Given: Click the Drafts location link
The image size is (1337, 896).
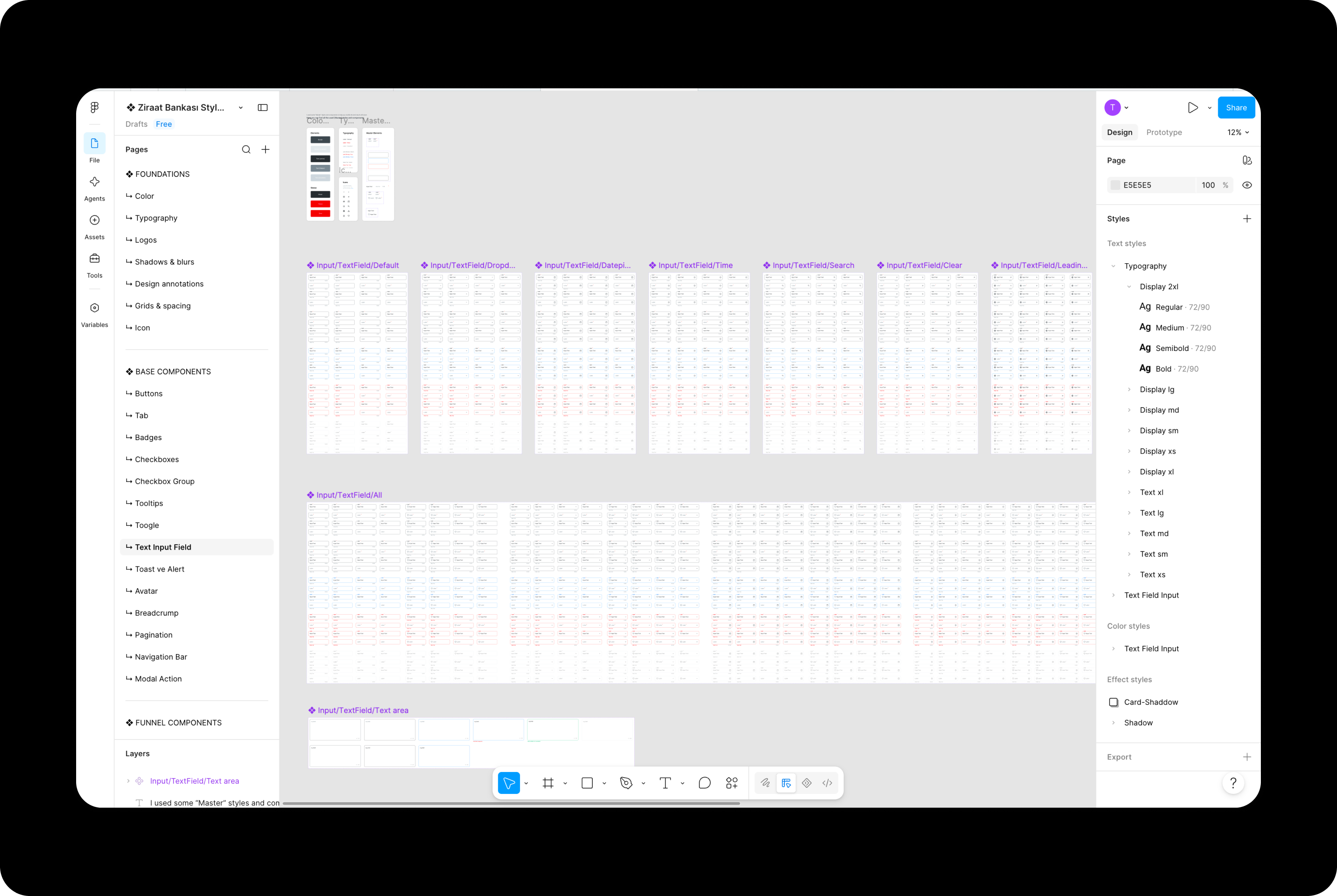Looking at the screenshot, I should [x=136, y=124].
